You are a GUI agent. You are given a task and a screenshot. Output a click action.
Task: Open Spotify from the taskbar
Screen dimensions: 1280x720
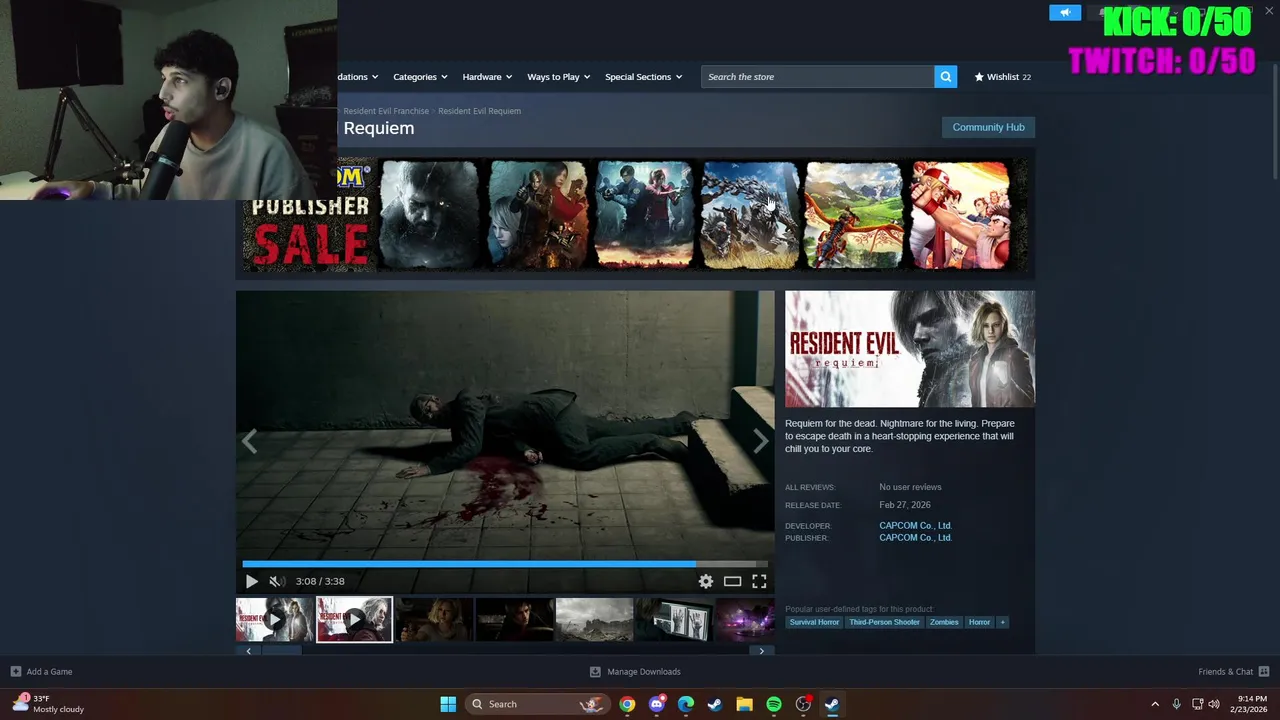773,704
